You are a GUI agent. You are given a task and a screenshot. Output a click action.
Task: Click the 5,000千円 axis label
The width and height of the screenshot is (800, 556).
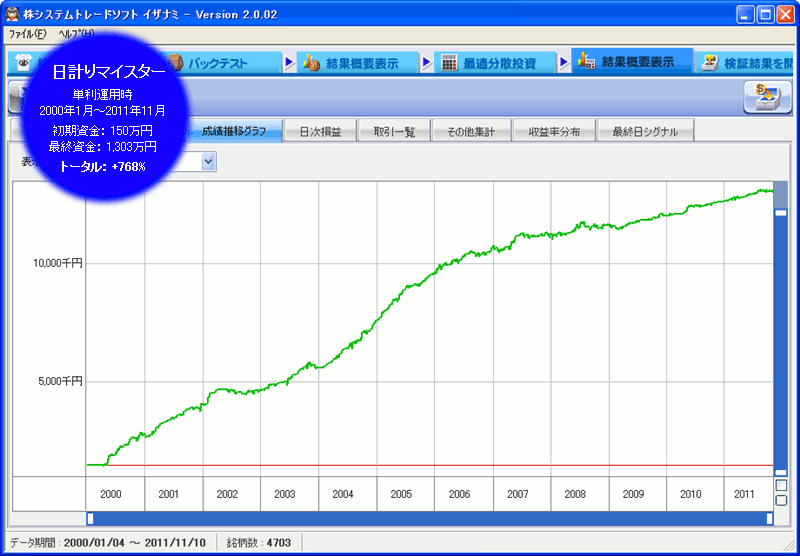tap(60, 382)
